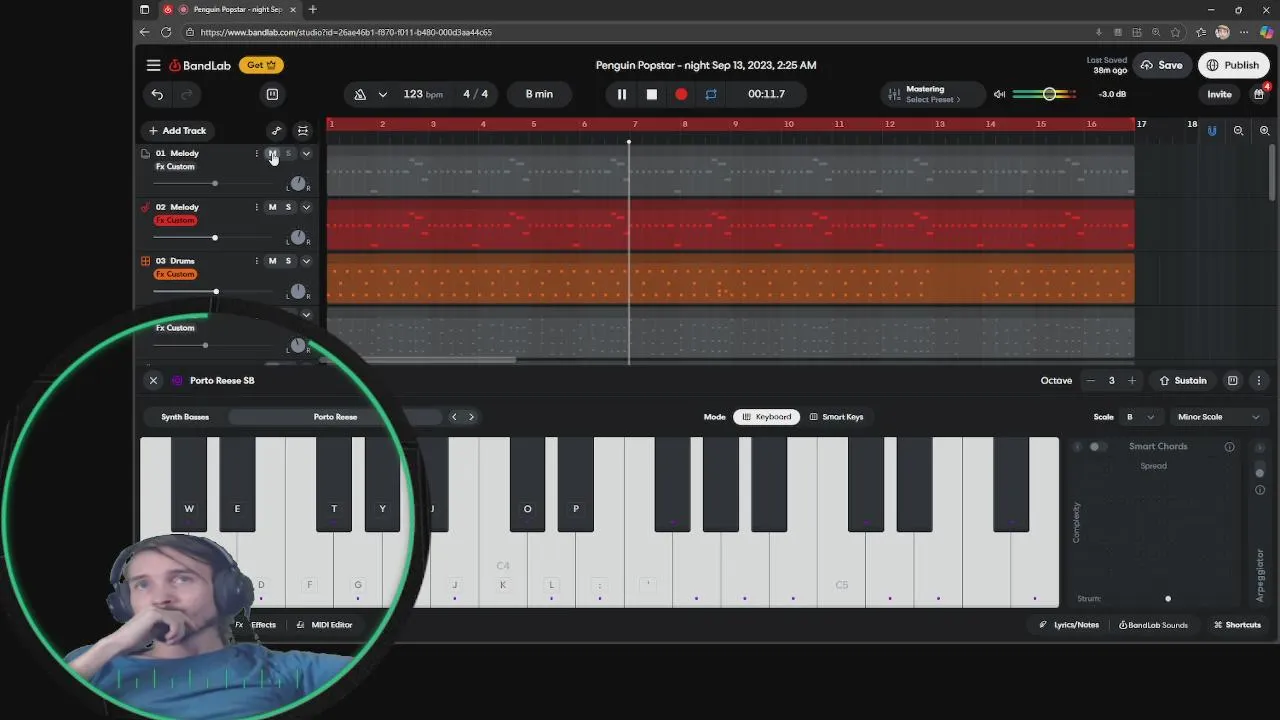Image resolution: width=1280 pixels, height=720 pixels.
Task: Mute track 03 Drums
Action: pyautogui.click(x=272, y=261)
